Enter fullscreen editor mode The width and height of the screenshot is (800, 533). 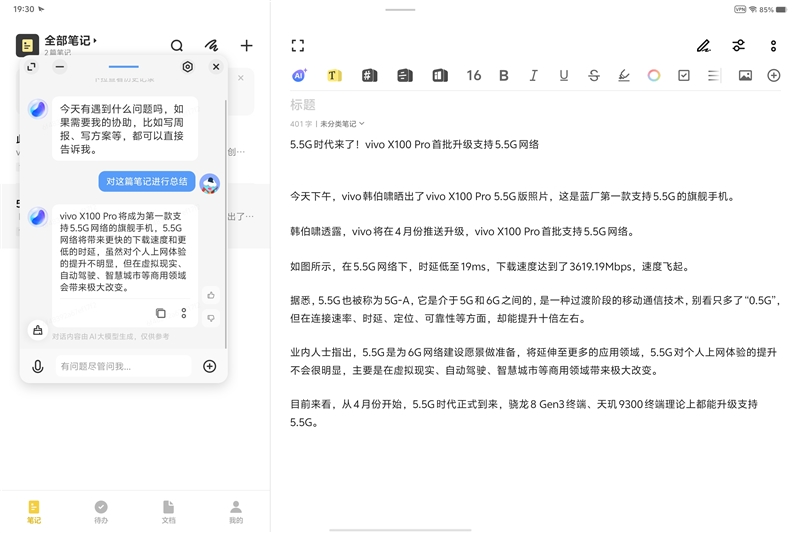pos(298,46)
